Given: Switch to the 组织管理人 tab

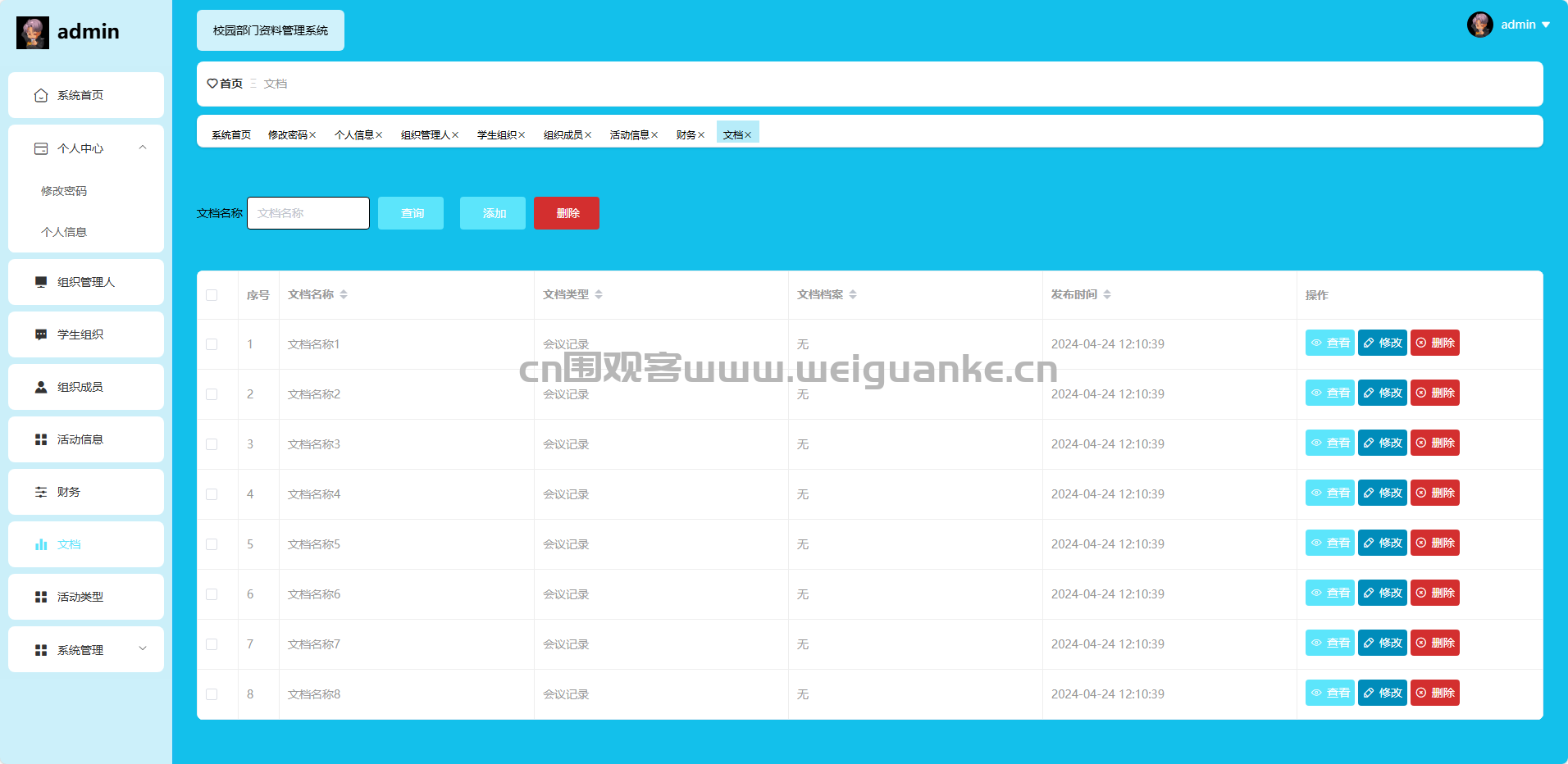Looking at the screenshot, I should [x=426, y=135].
